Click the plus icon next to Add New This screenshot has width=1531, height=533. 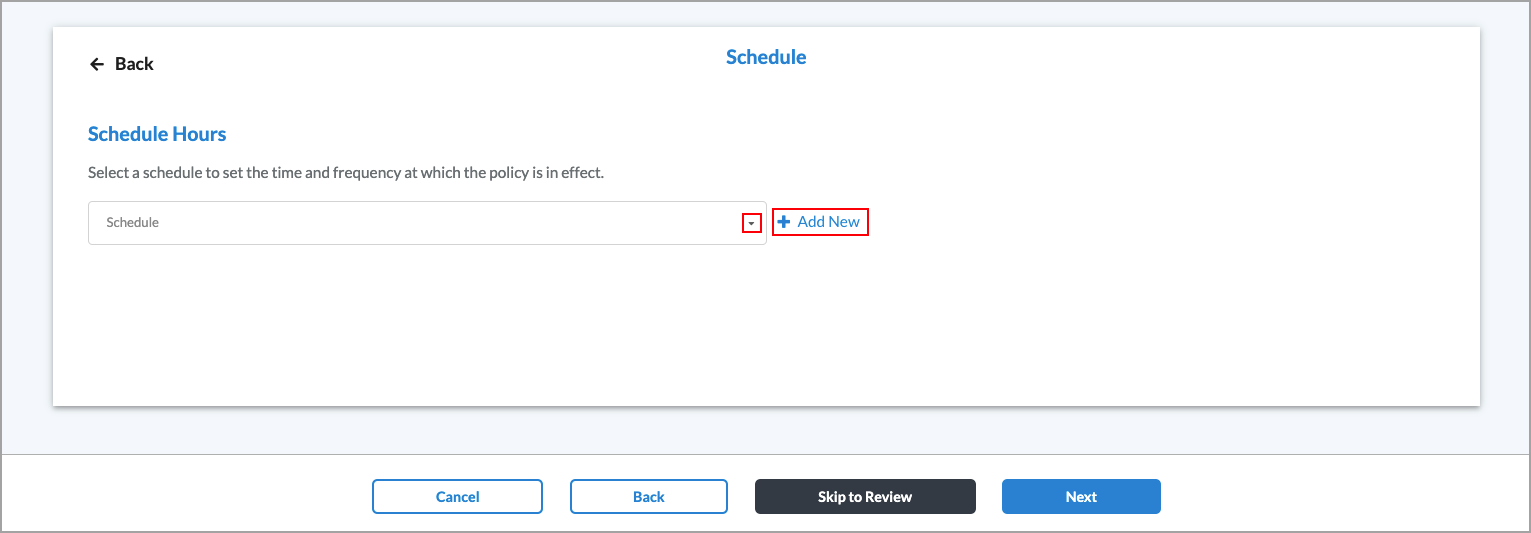(x=784, y=222)
